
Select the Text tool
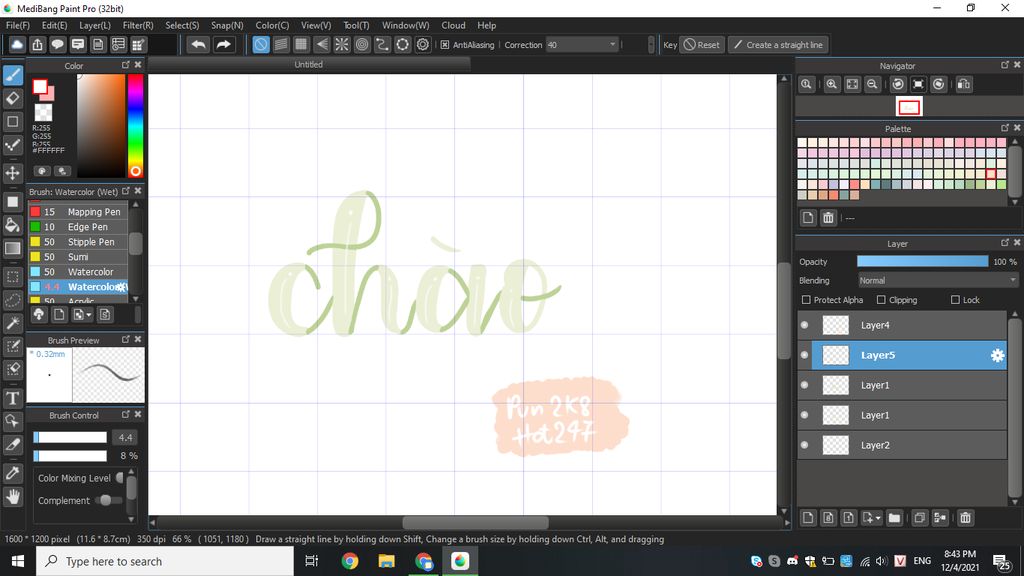12,398
